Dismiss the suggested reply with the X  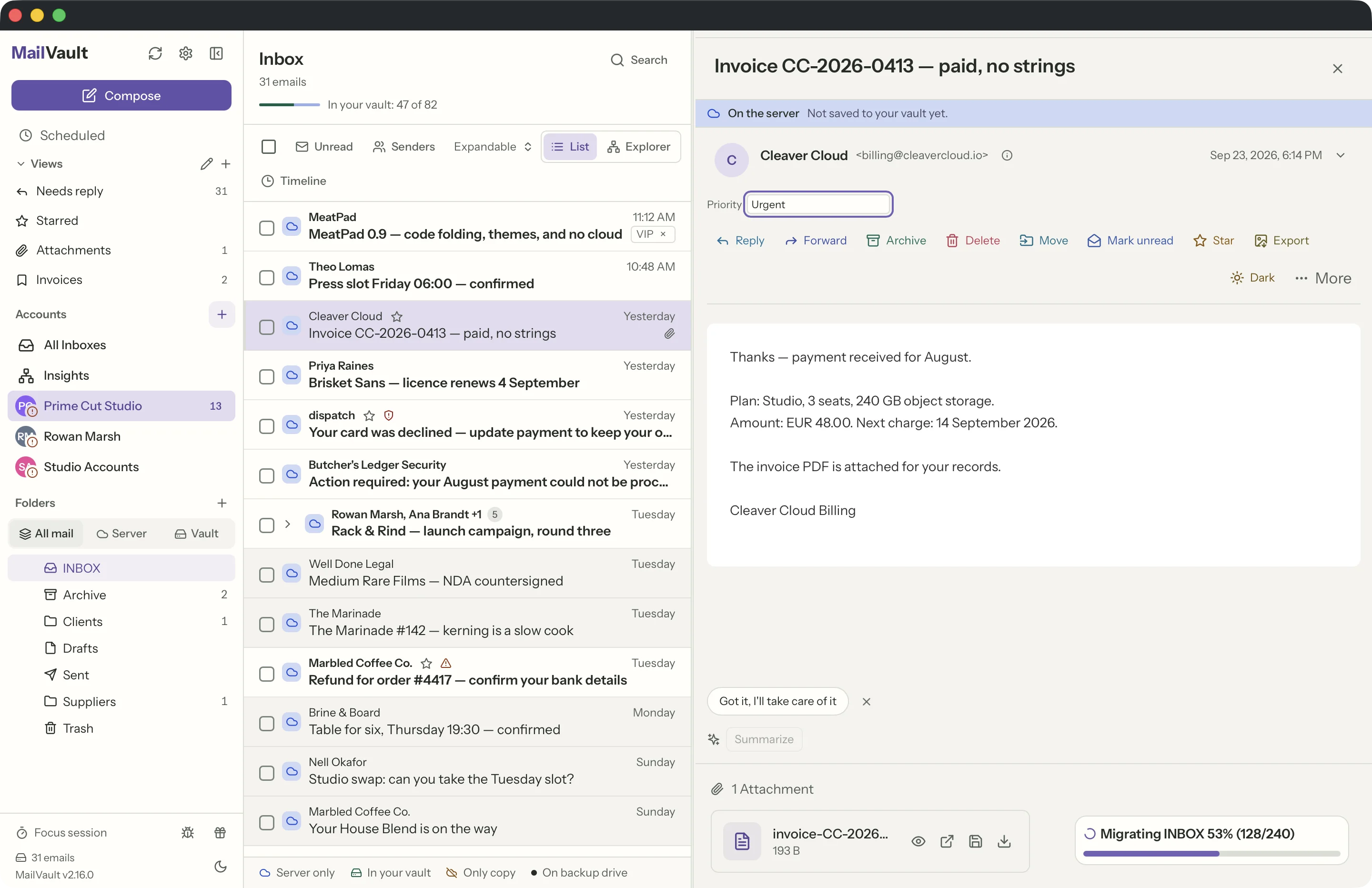coord(866,701)
